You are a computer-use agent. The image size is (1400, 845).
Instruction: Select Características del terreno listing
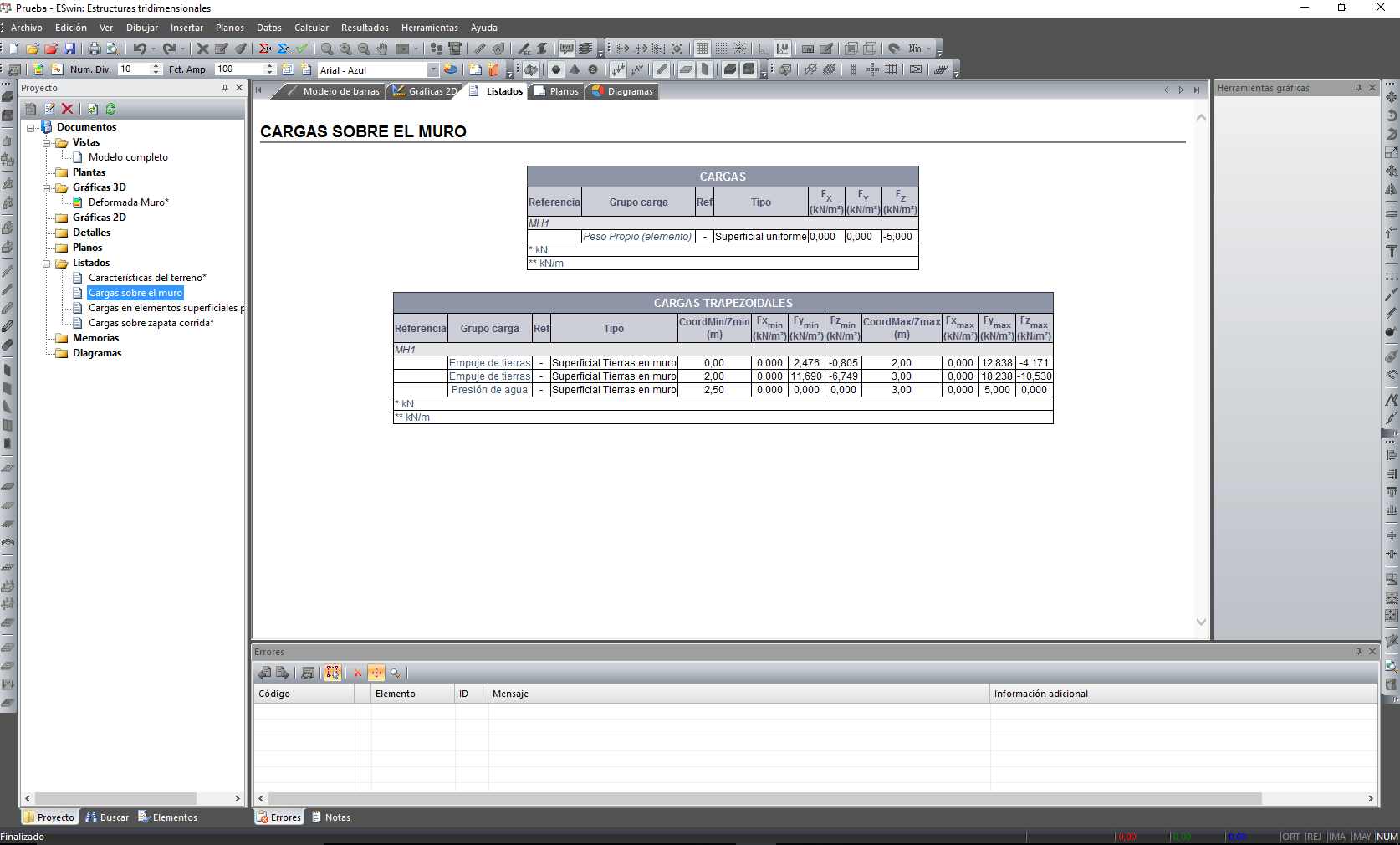(x=147, y=278)
